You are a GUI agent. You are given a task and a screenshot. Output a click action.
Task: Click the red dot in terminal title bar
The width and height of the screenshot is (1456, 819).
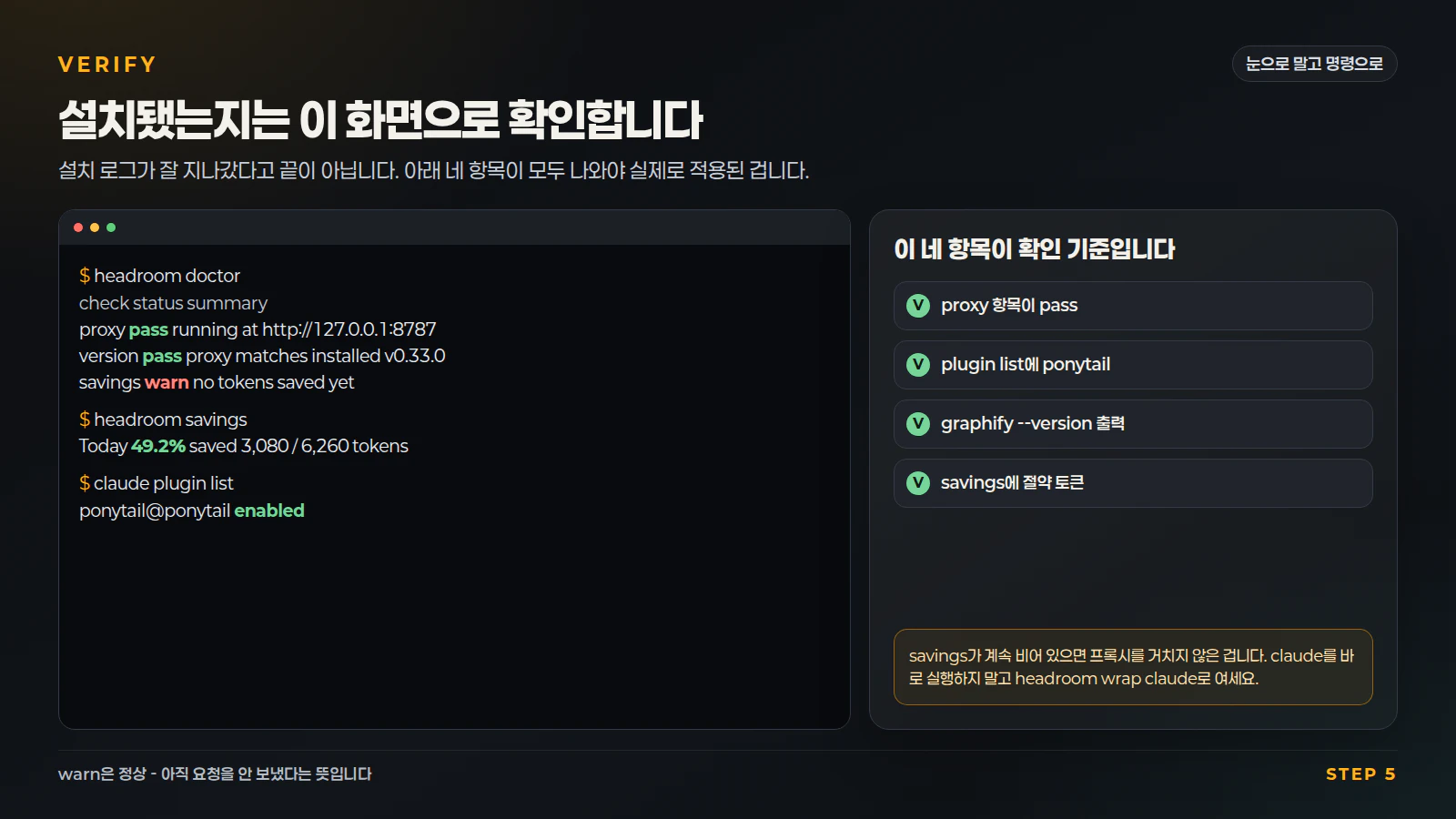pyautogui.click(x=78, y=227)
